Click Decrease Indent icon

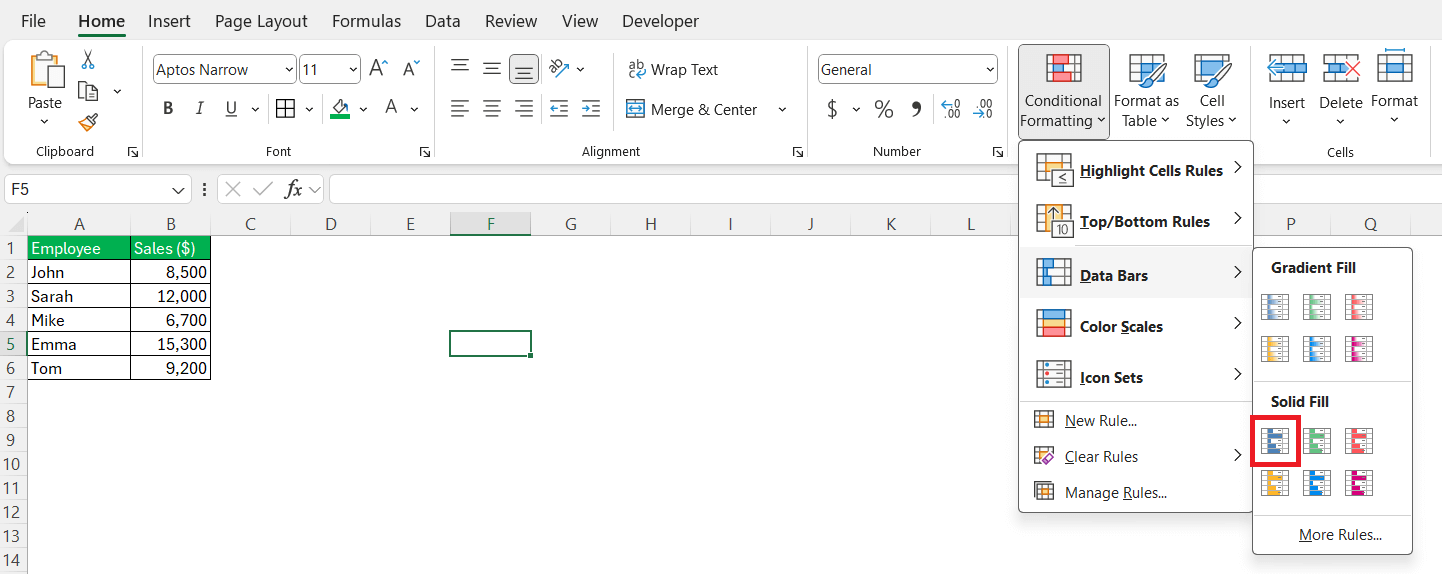coord(559,108)
